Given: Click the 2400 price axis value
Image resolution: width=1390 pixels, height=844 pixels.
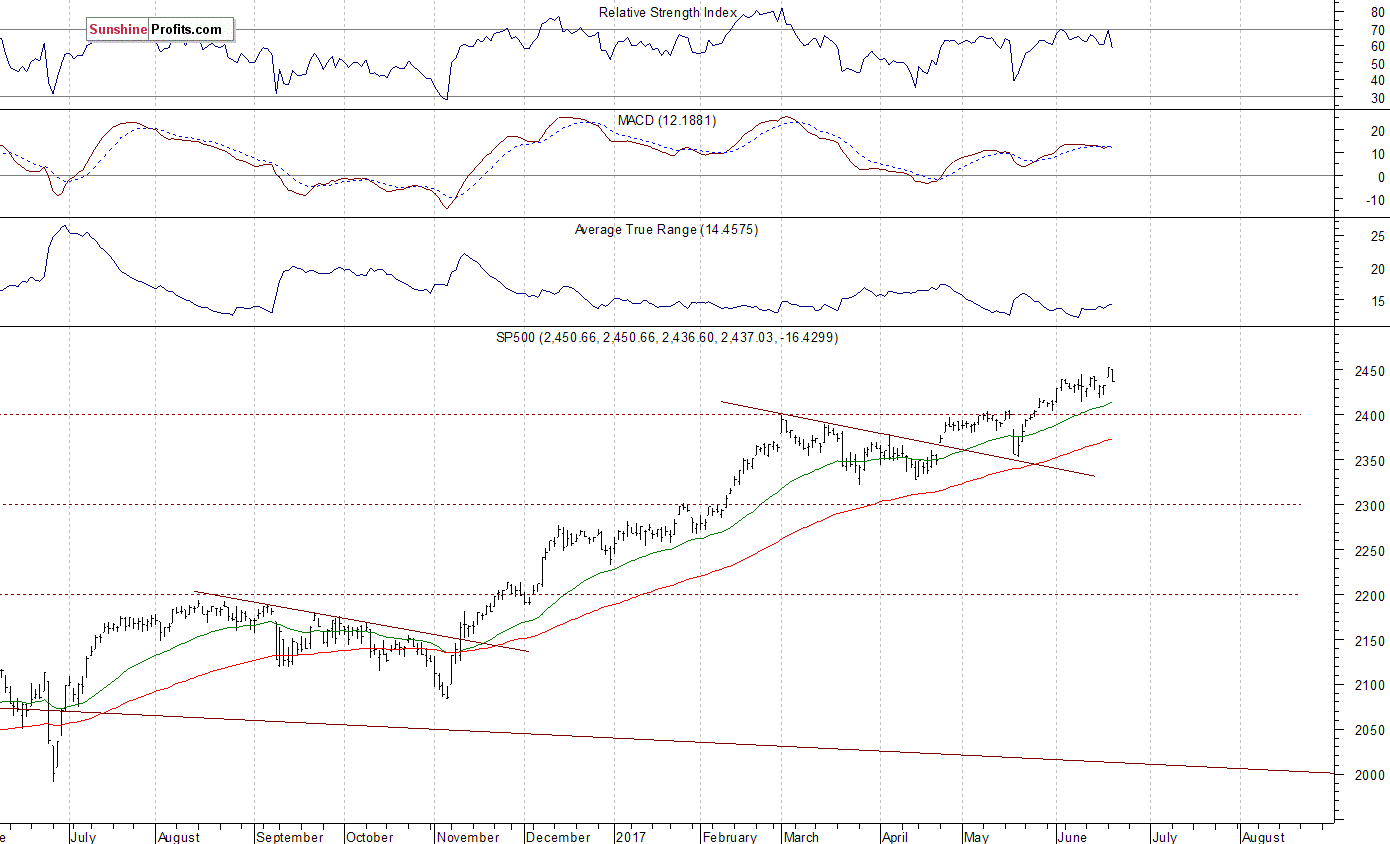Looking at the screenshot, I should 1369,416.
